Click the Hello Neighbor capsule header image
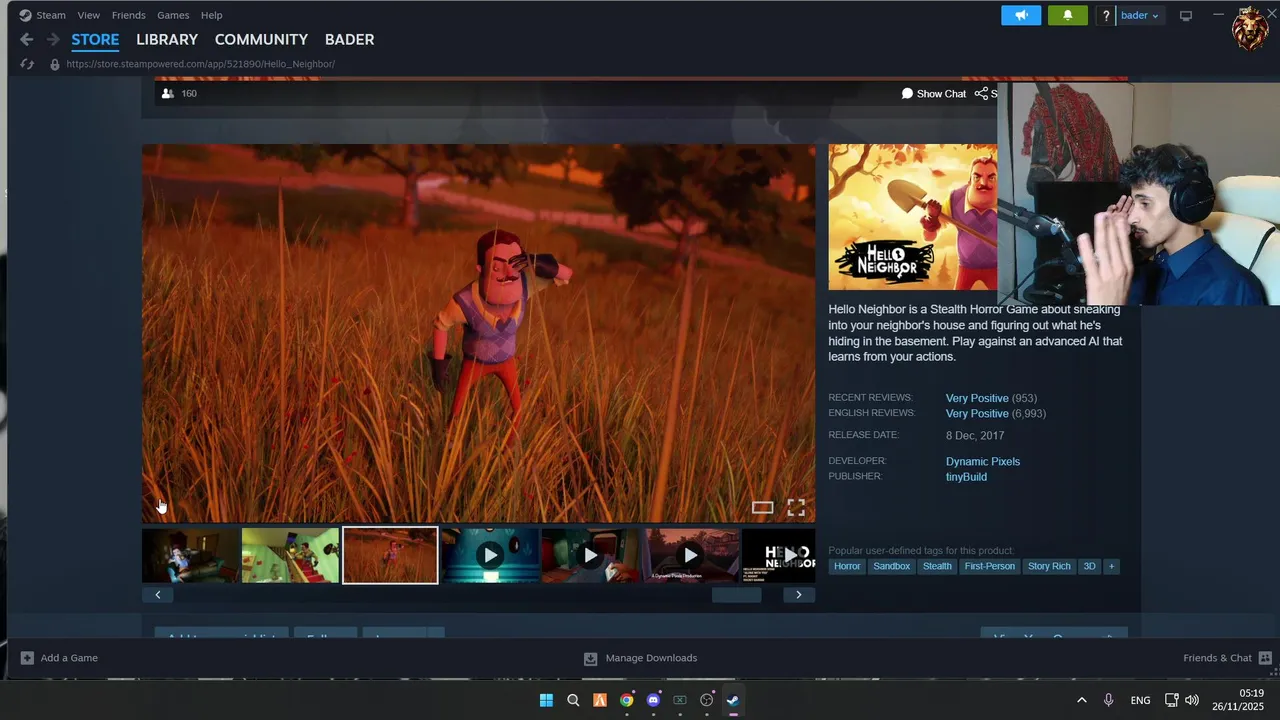This screenshot has height=720, width=1280. pyautogui.click(x=913, y=217)
